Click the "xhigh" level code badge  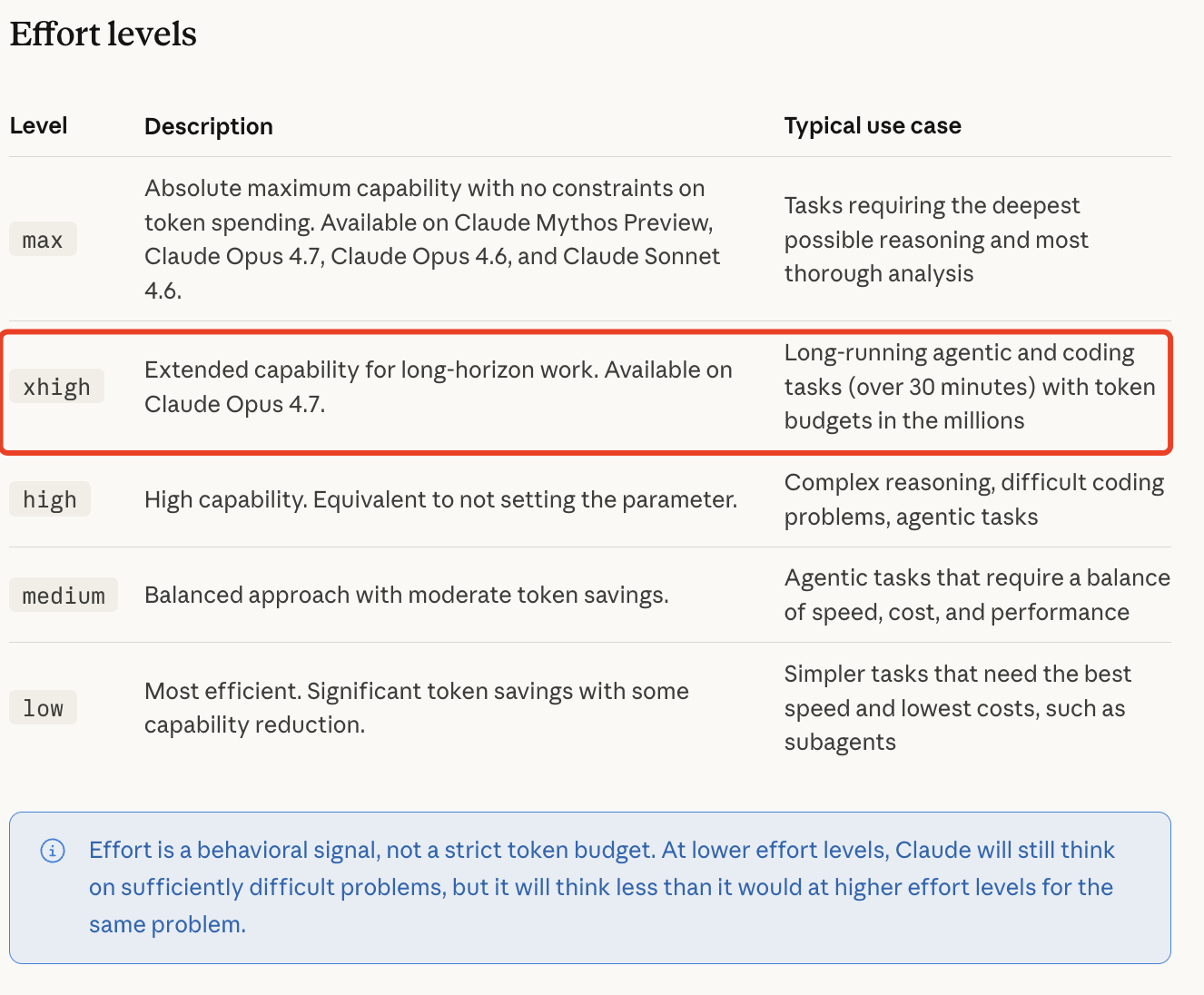point(56,387)
